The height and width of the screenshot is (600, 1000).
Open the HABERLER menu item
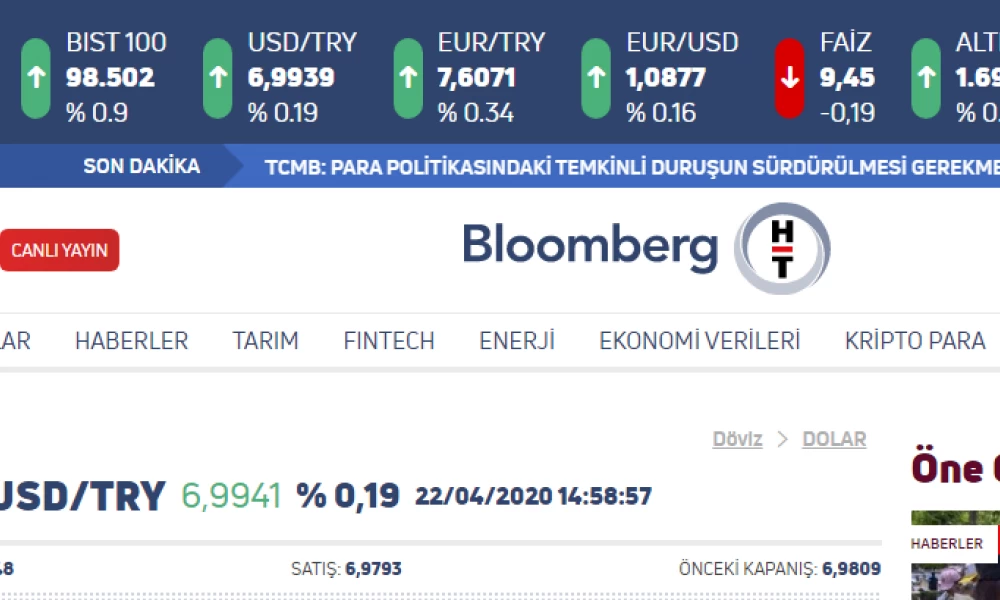click(131, 341)
